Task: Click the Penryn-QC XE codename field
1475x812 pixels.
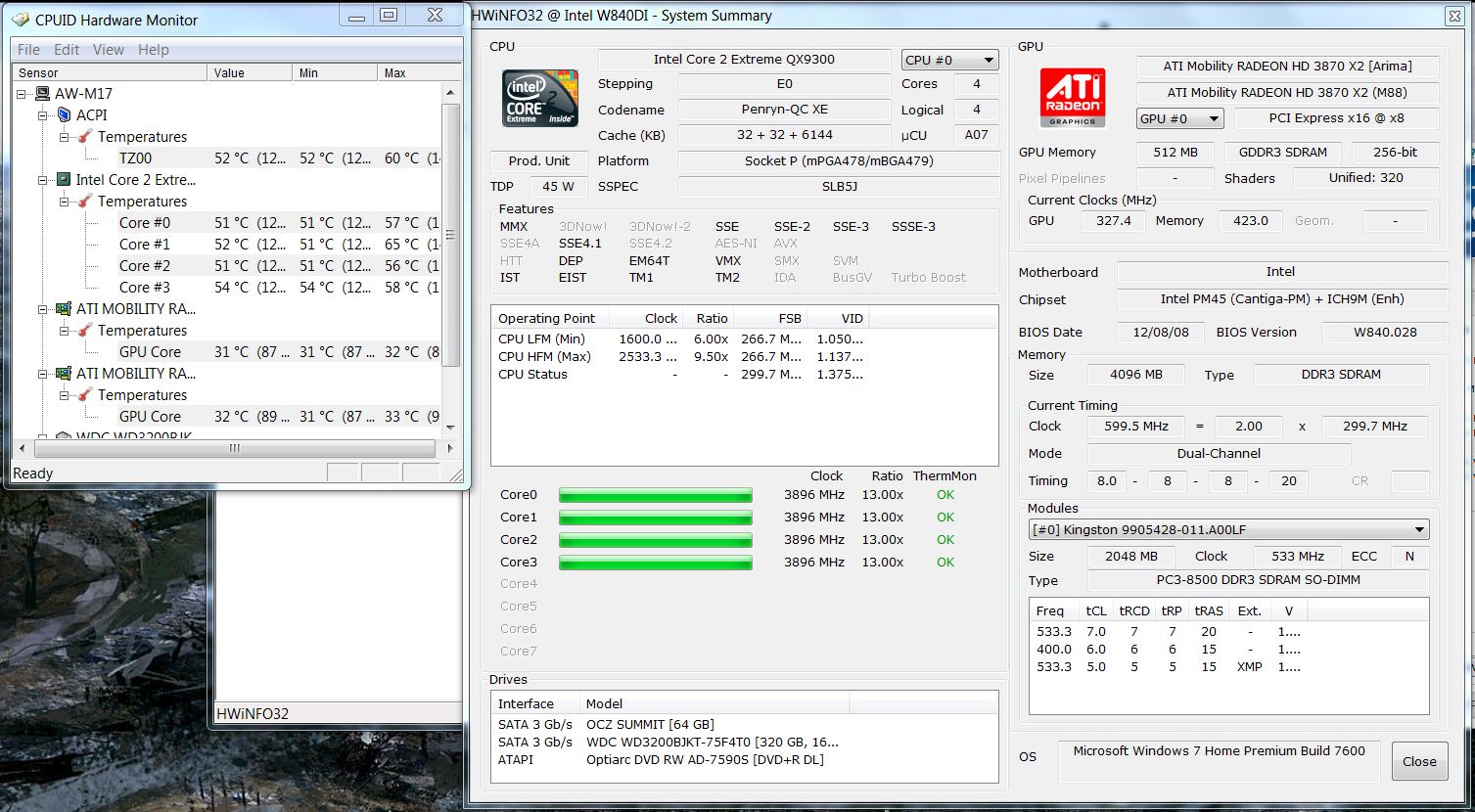Action: 784,111
